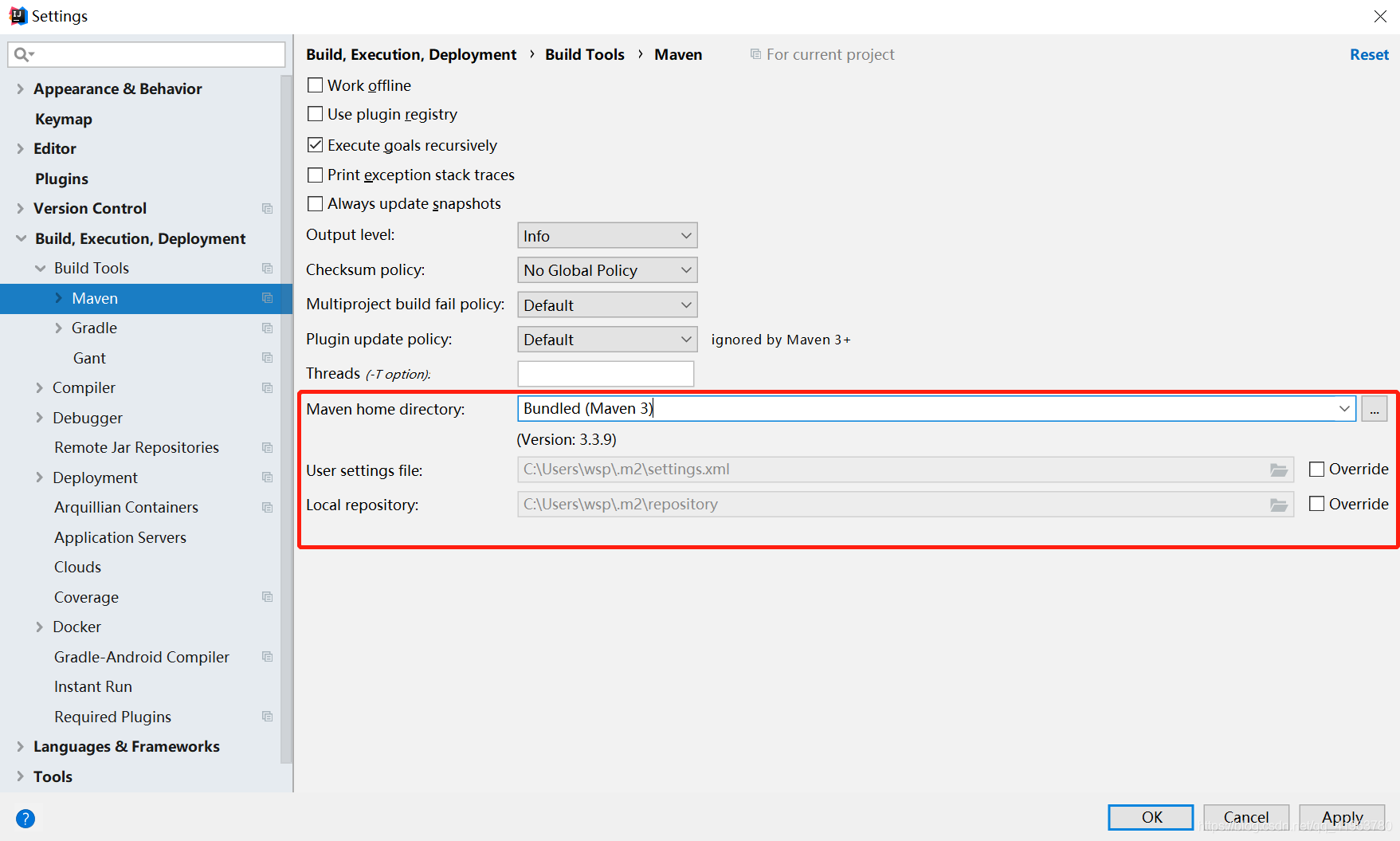The width and height of the screenshot is (1400, 841).
Task: Select Arquillian Containers settings page
Action: [126, 507]
